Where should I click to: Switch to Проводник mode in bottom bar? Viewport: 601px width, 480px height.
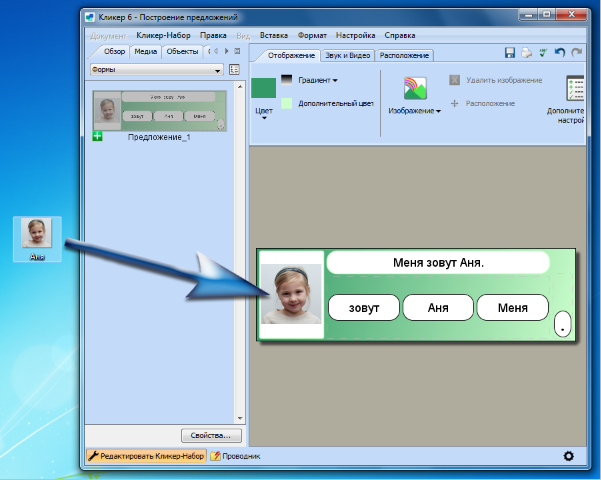coord(235,456)
